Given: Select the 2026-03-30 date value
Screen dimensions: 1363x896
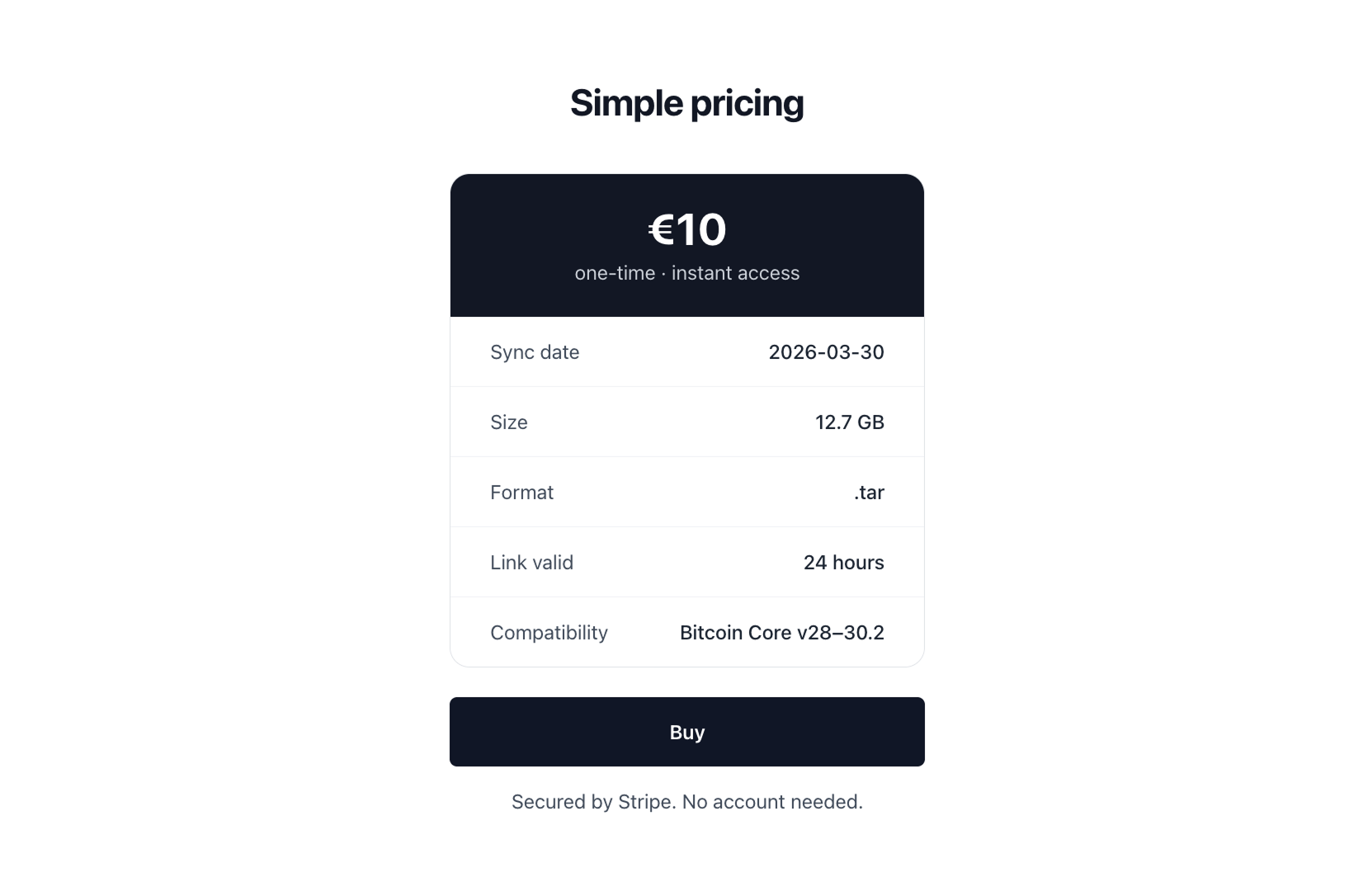Looking at the screenshot, I should coord(825,352).
